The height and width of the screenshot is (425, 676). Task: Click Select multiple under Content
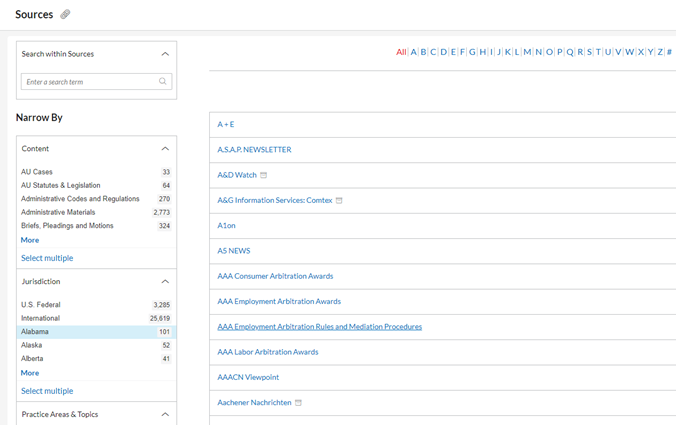click(x=47, y=258)
